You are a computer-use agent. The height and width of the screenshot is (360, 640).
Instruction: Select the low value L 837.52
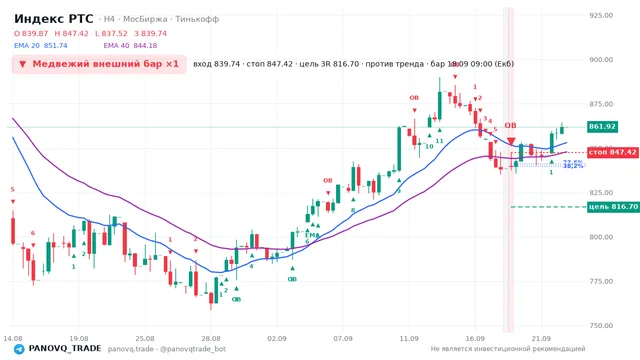pyautogui.click(x=111, y=33)
